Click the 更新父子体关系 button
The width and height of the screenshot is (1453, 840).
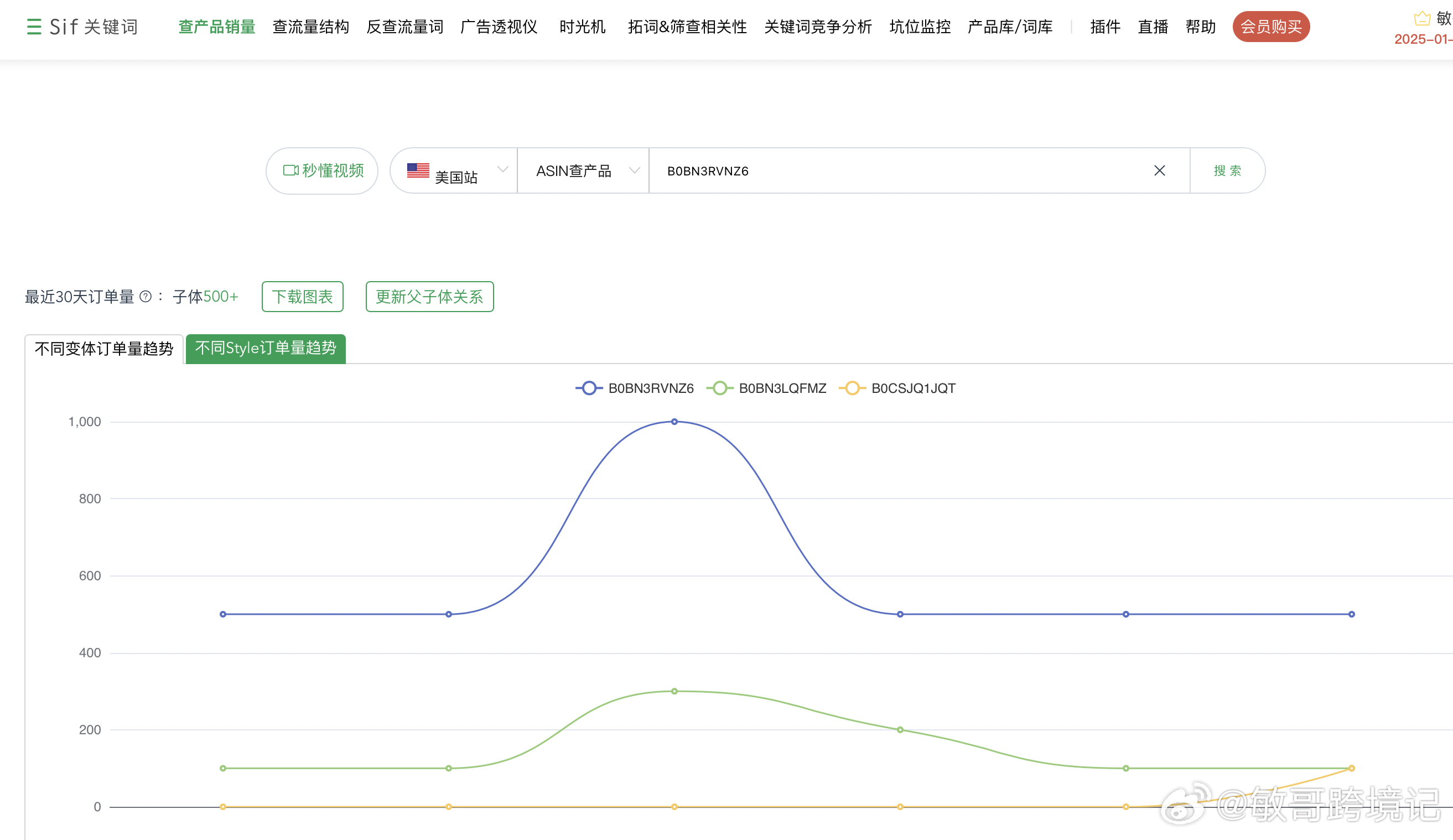point(429,297)
